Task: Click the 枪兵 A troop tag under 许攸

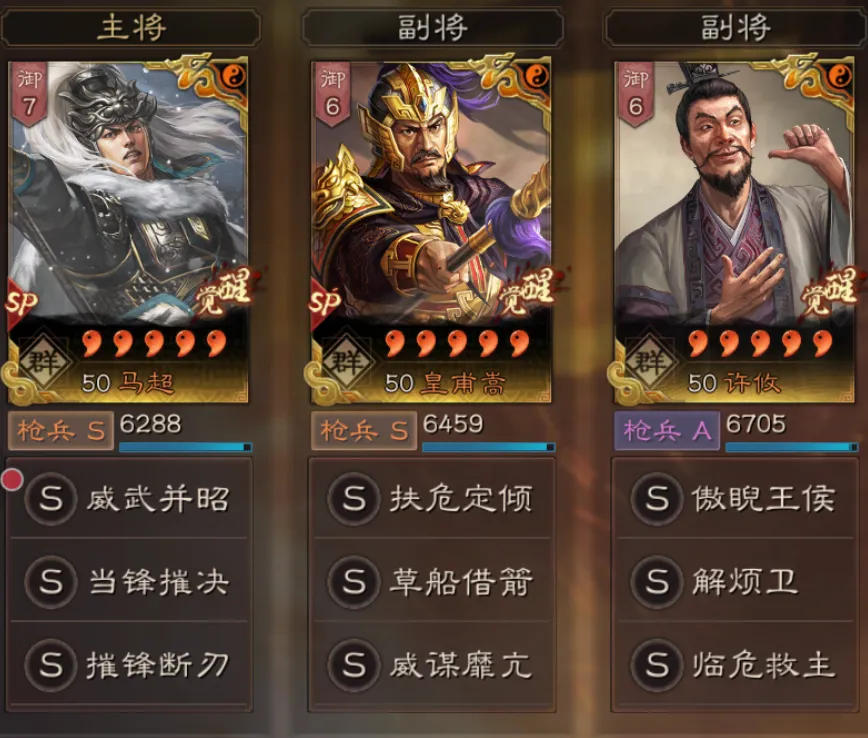Action: pos(666,431)
